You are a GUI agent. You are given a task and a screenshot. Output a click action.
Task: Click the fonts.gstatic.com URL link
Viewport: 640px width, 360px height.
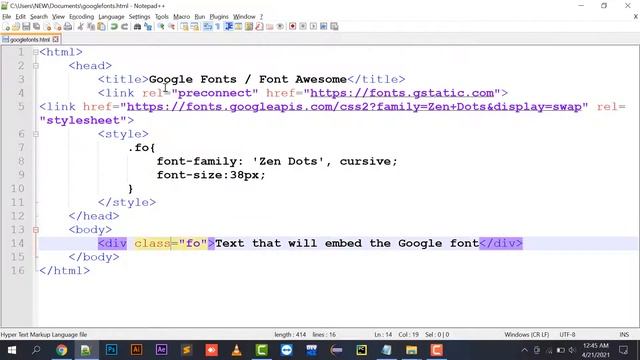(402, 93)
